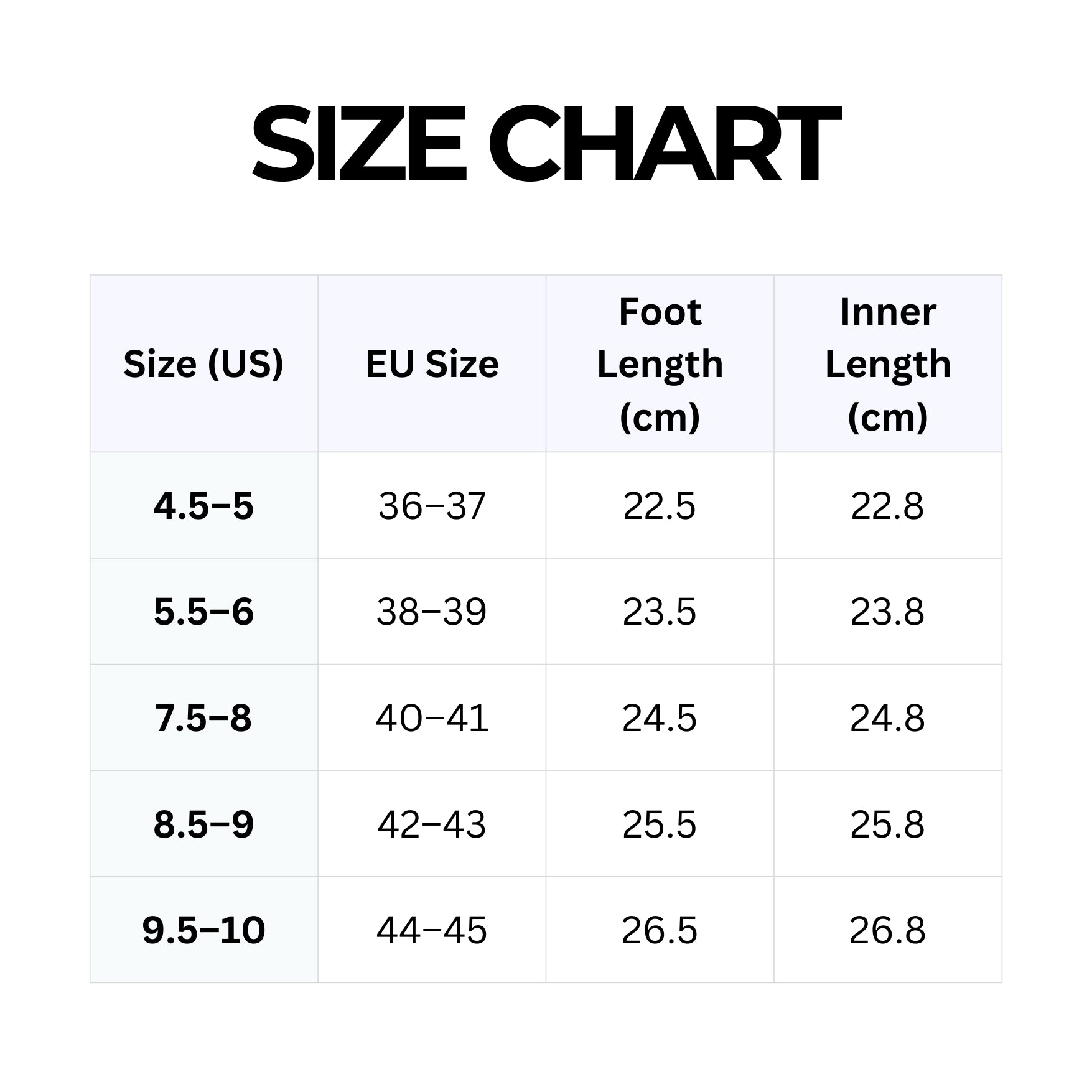The width and height of the screenshot is (1092, 1092).
Task: Select the 38–39 EU size cell
Action: point(432,612)
